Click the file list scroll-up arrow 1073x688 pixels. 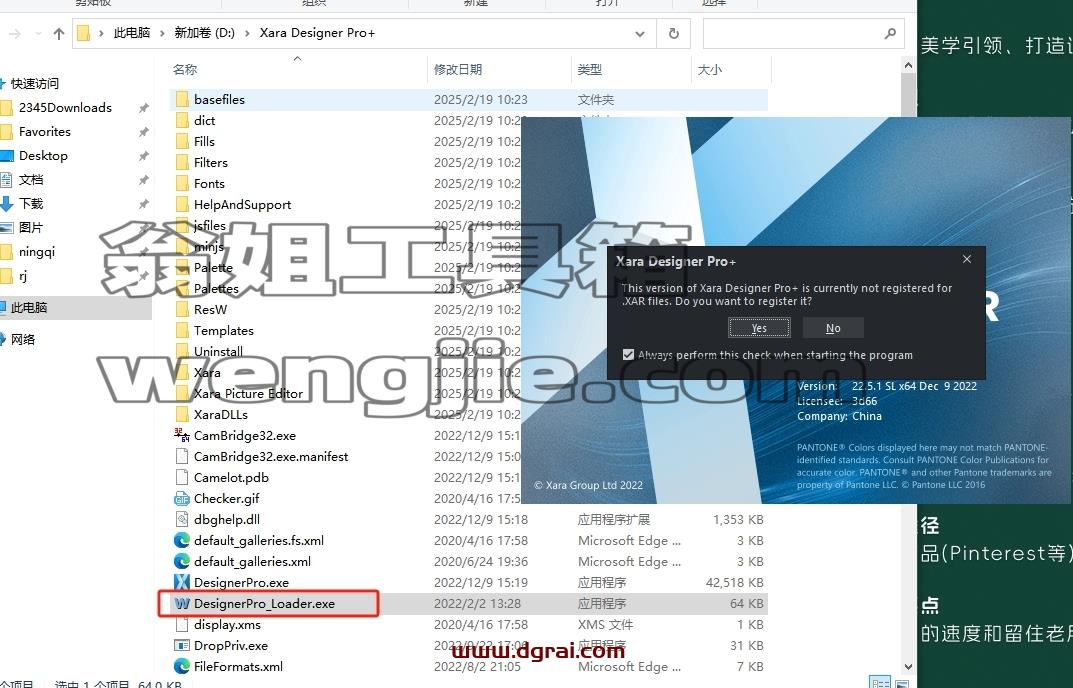point(908,66)
